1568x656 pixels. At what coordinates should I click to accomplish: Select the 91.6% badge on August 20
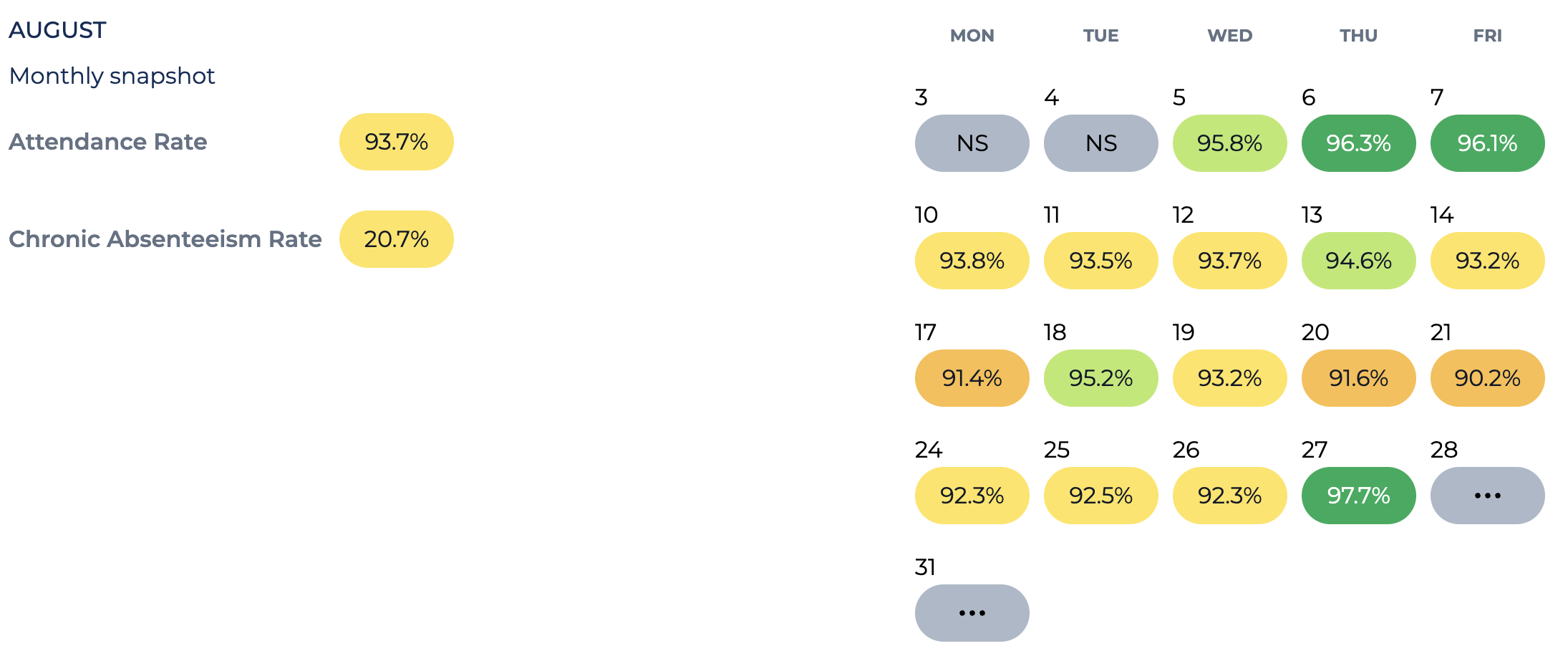click(1358, 378)
